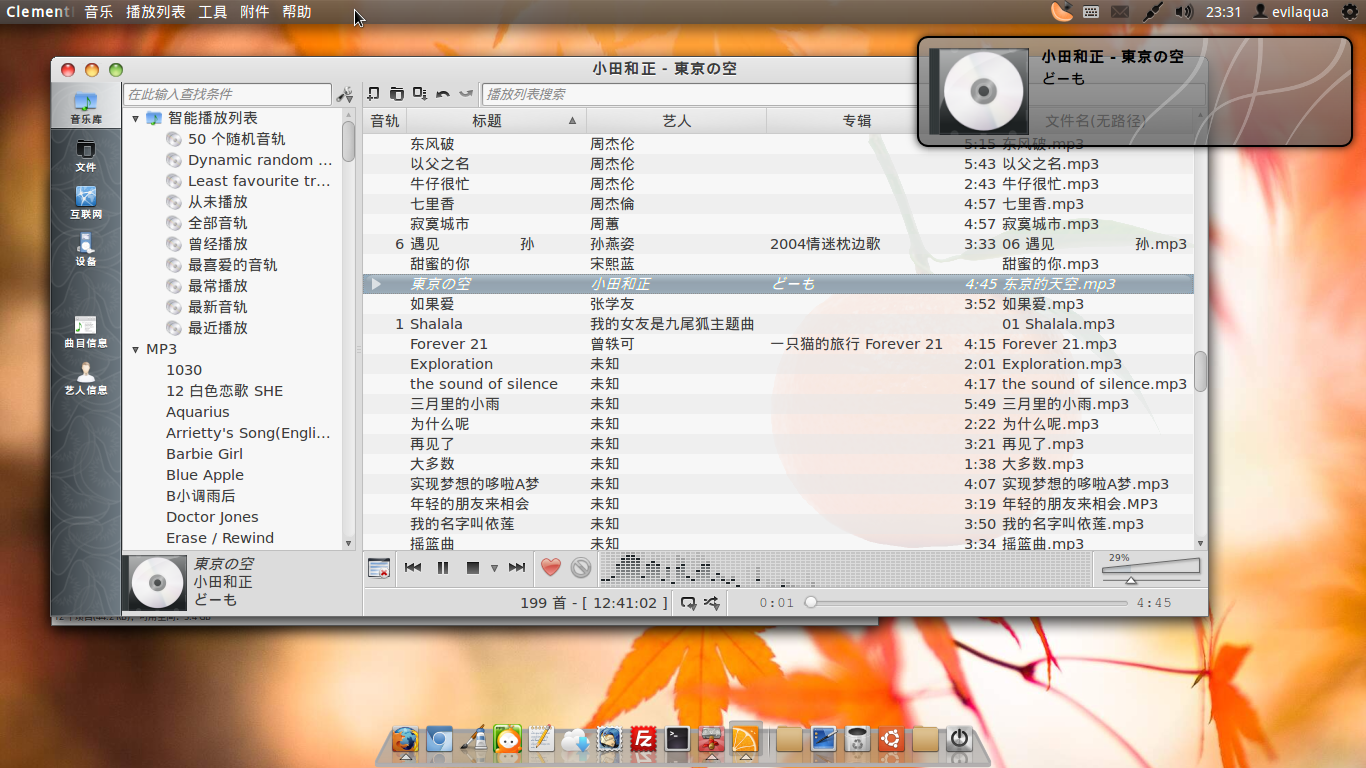Undo the last playlist change
The height and width of the screenshot is (768, 1366).
coord(443,94)
